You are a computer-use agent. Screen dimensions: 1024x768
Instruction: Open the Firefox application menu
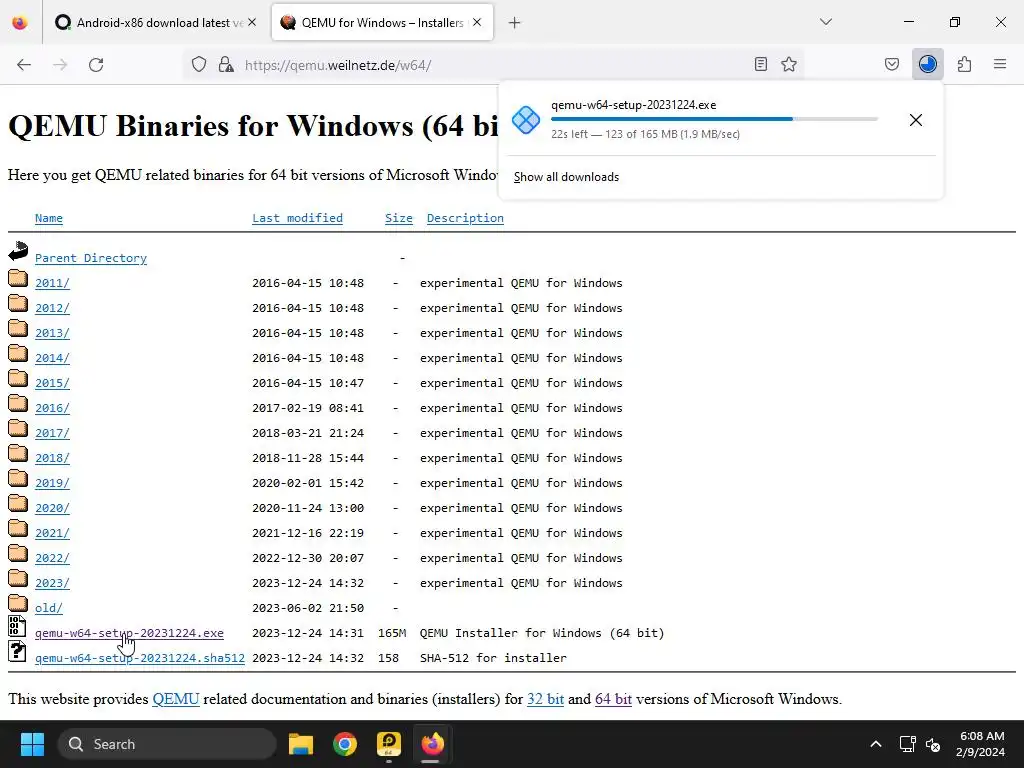[1000, 64]
